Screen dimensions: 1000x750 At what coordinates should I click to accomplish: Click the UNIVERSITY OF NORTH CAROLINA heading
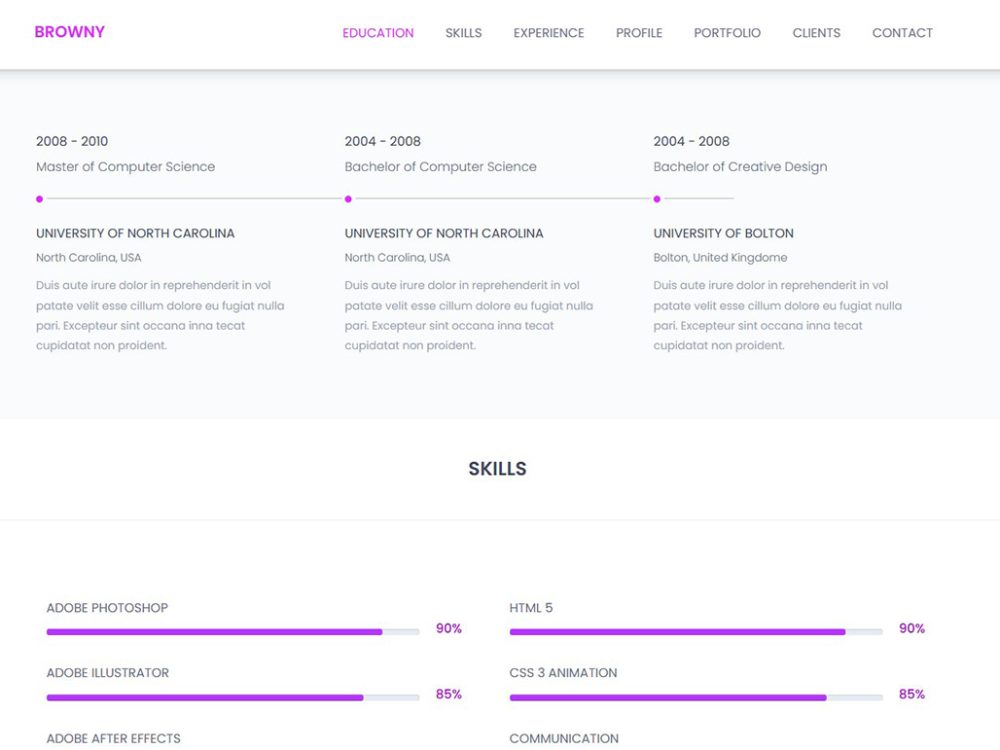[x=135, y=233]
